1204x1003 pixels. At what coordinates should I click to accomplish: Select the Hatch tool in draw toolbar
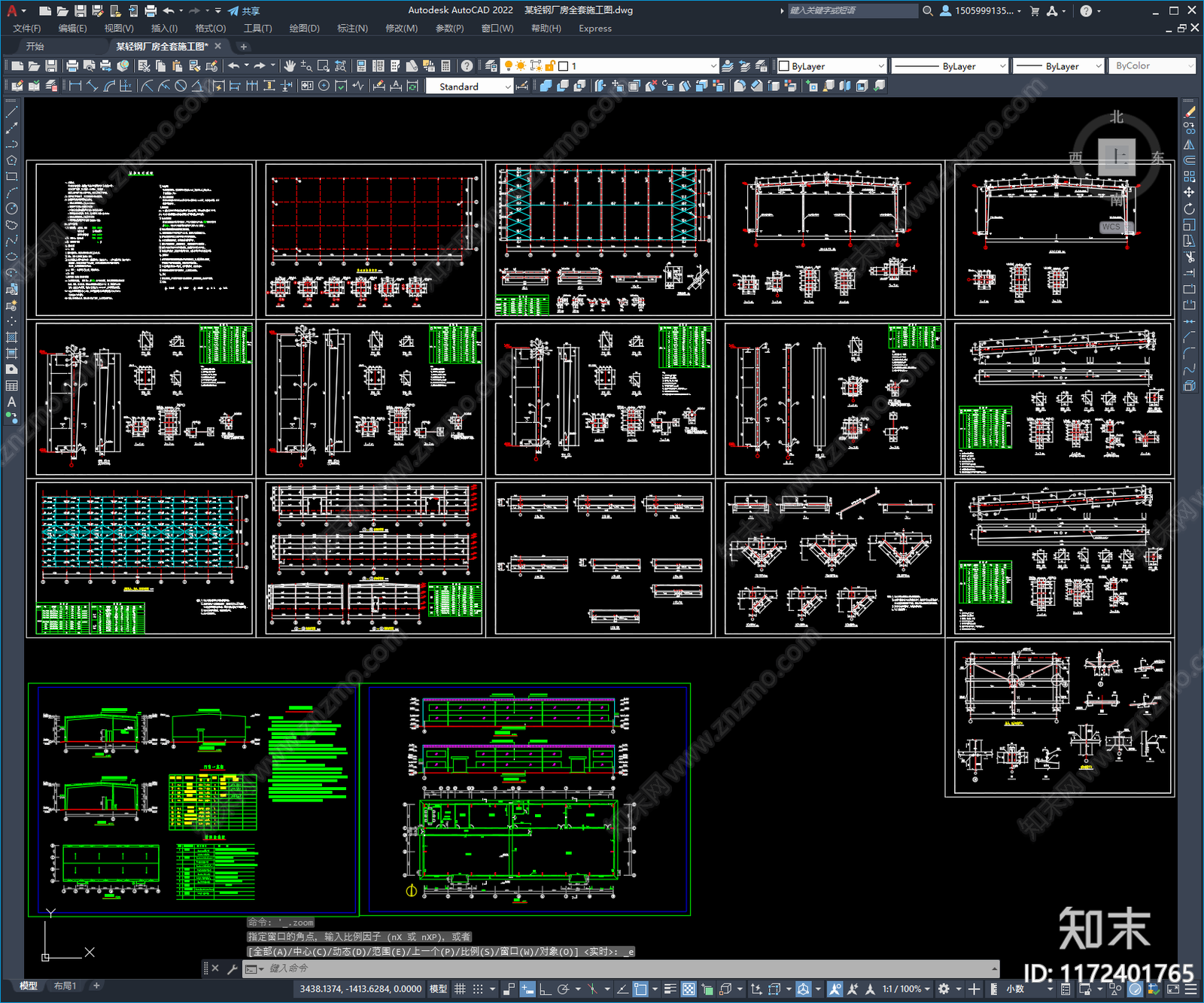11,337
